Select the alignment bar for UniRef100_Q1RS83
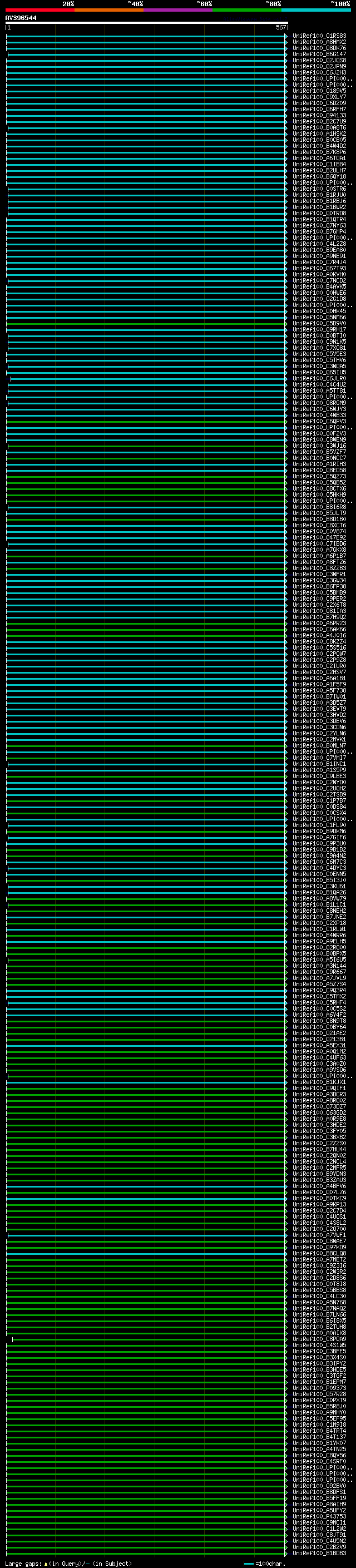 point(146,36)
